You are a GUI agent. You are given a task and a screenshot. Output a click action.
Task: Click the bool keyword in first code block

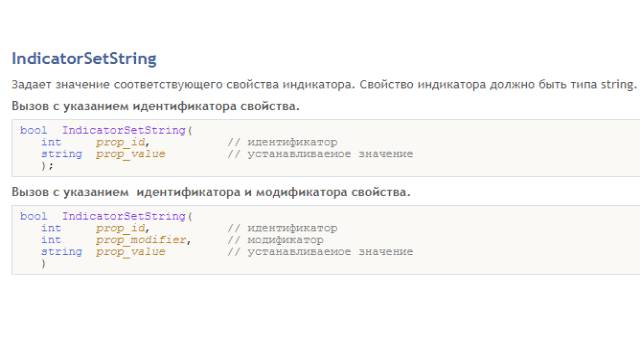(x=33, y=130)
